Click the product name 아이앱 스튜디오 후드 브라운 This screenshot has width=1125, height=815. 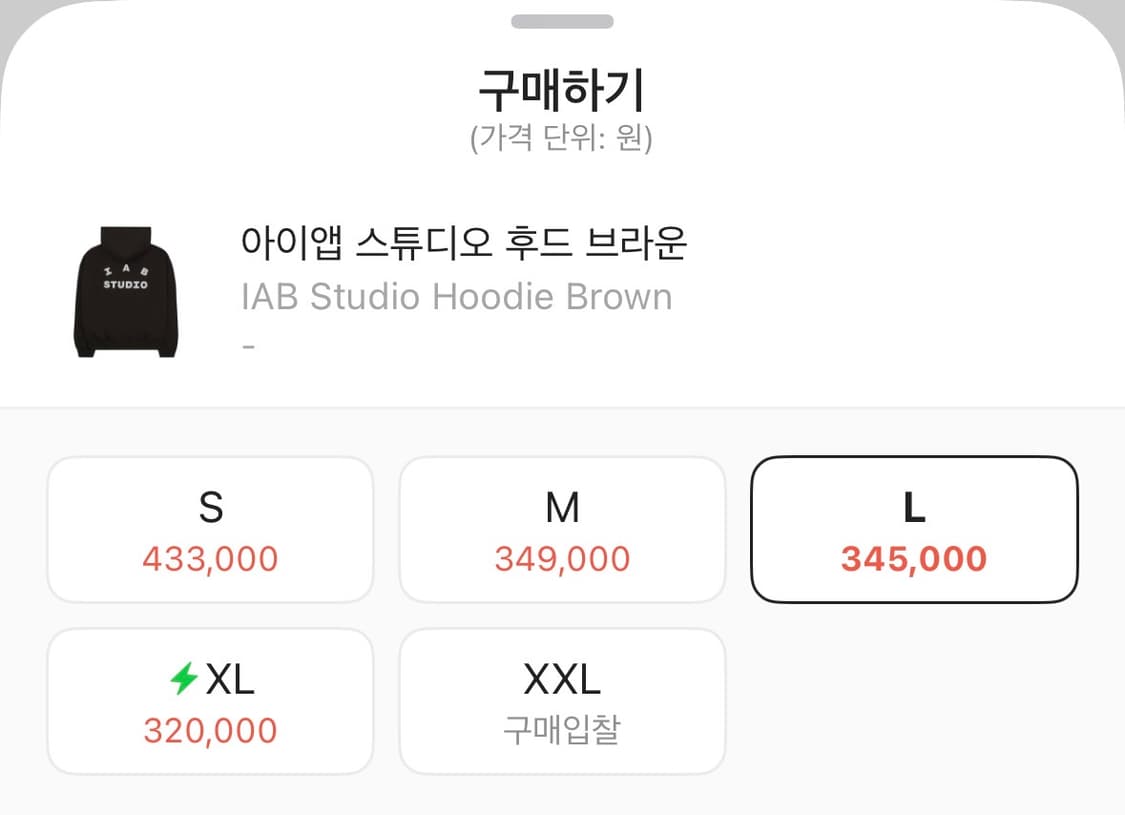(x=464, y=244)
